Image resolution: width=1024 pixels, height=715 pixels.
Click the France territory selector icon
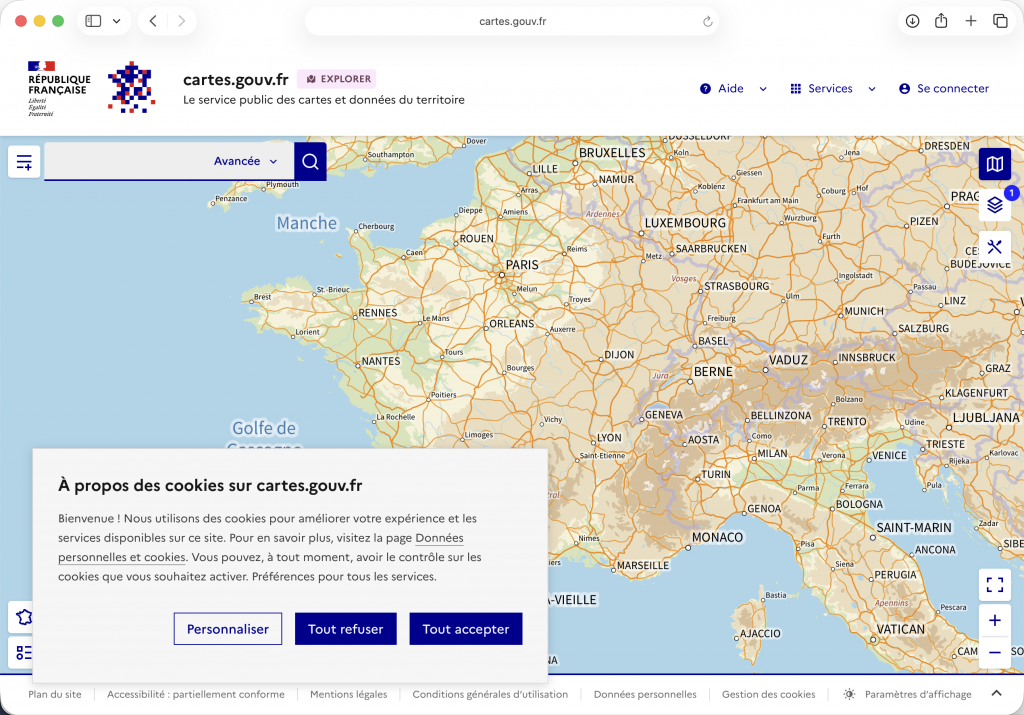(24, 617)
